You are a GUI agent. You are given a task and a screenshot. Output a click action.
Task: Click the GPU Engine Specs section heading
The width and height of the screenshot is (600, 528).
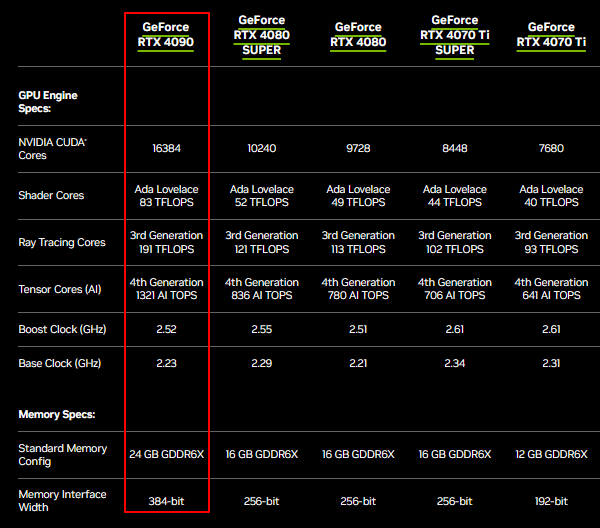tap(48, 102)
